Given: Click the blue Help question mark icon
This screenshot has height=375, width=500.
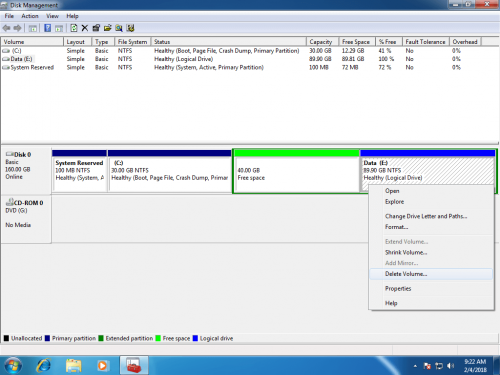Looking at the screenshot, I should click(x=47, y=28).
